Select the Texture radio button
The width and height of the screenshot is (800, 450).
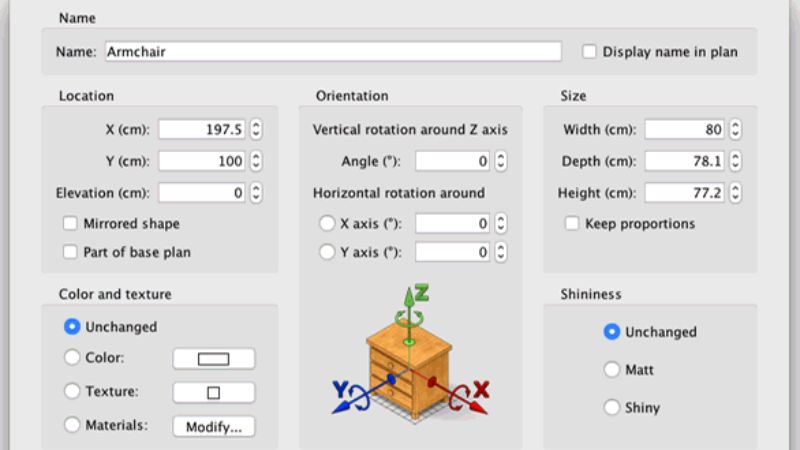pyautogui.click(x=72, y=391)
